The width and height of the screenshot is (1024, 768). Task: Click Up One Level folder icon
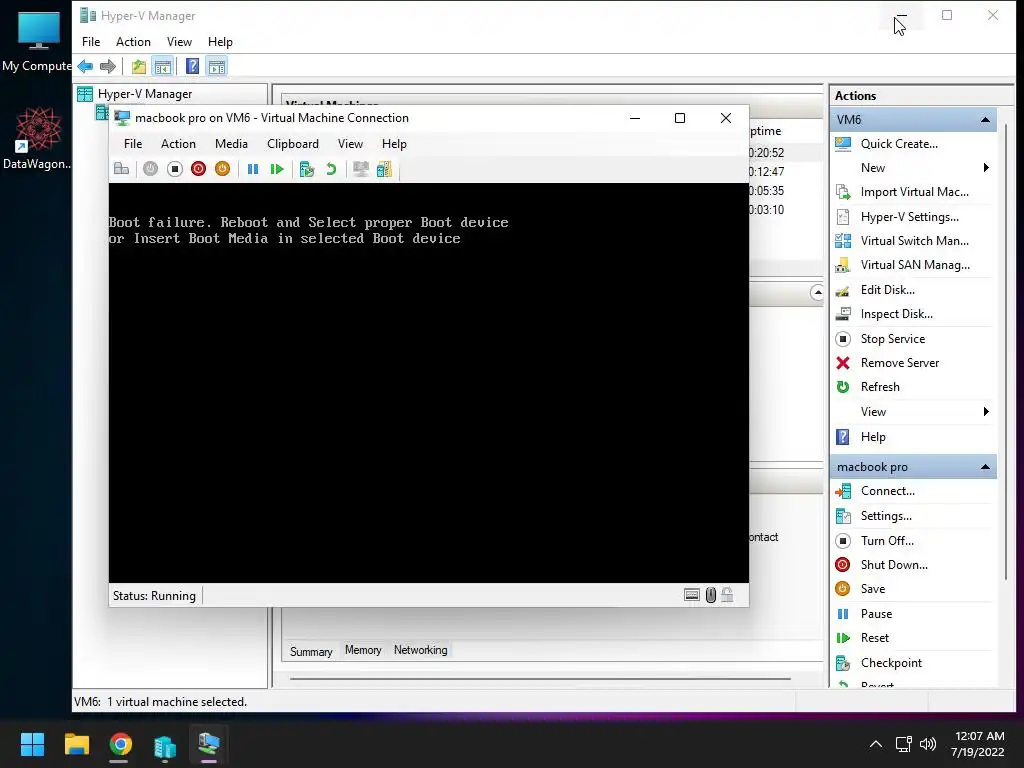point(138,66)
